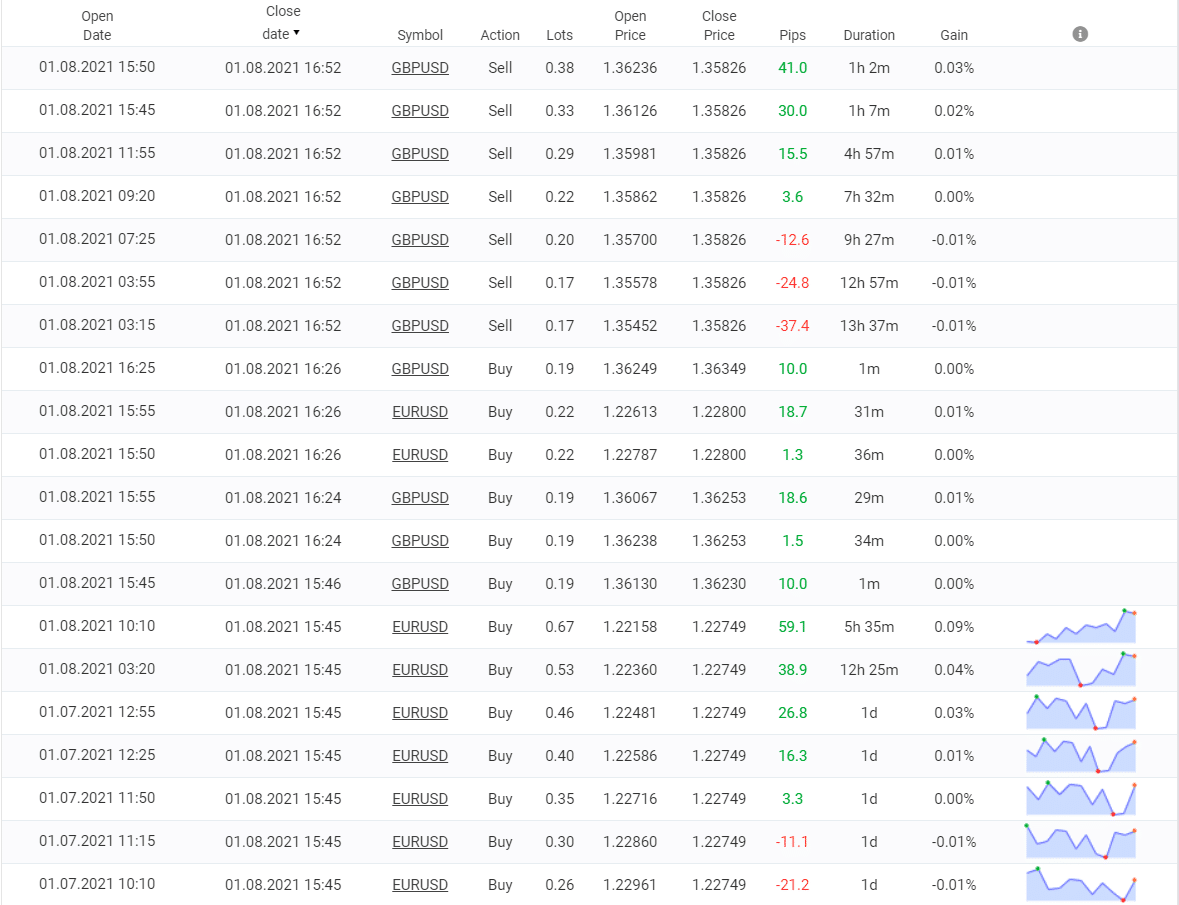Open GBPUSD link in 0.38 lots row
This screenshot has height=905, width=1179.
420,68
